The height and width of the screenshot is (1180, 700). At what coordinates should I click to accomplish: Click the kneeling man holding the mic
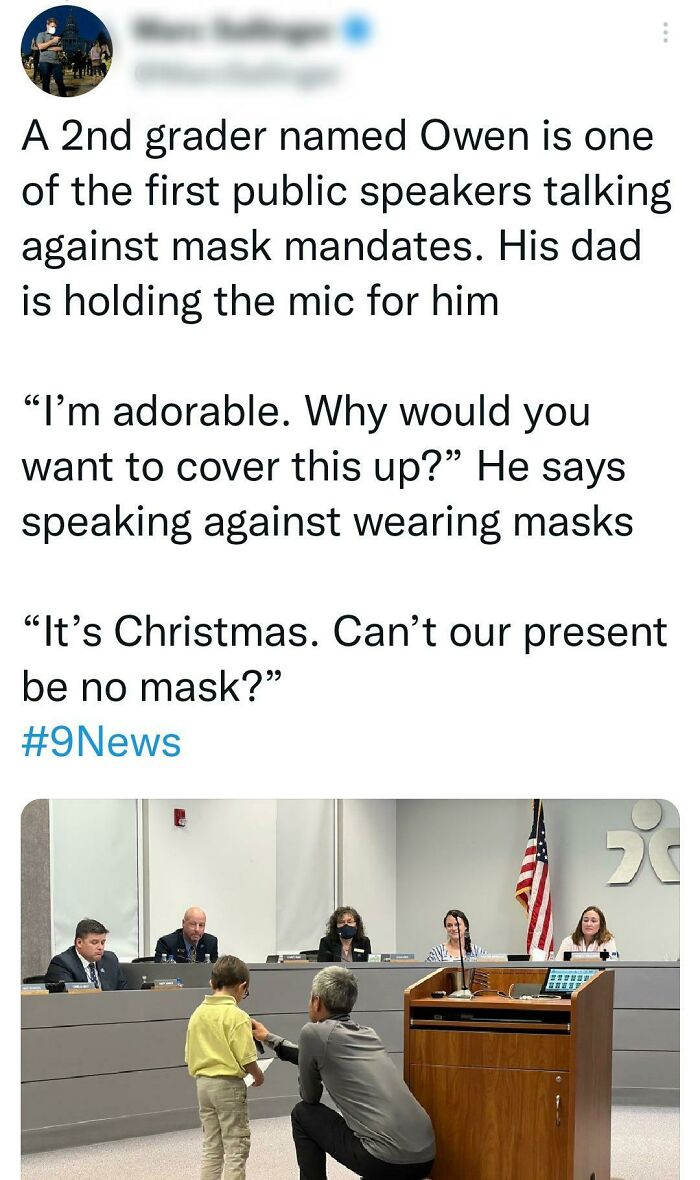pos(352,1075)
